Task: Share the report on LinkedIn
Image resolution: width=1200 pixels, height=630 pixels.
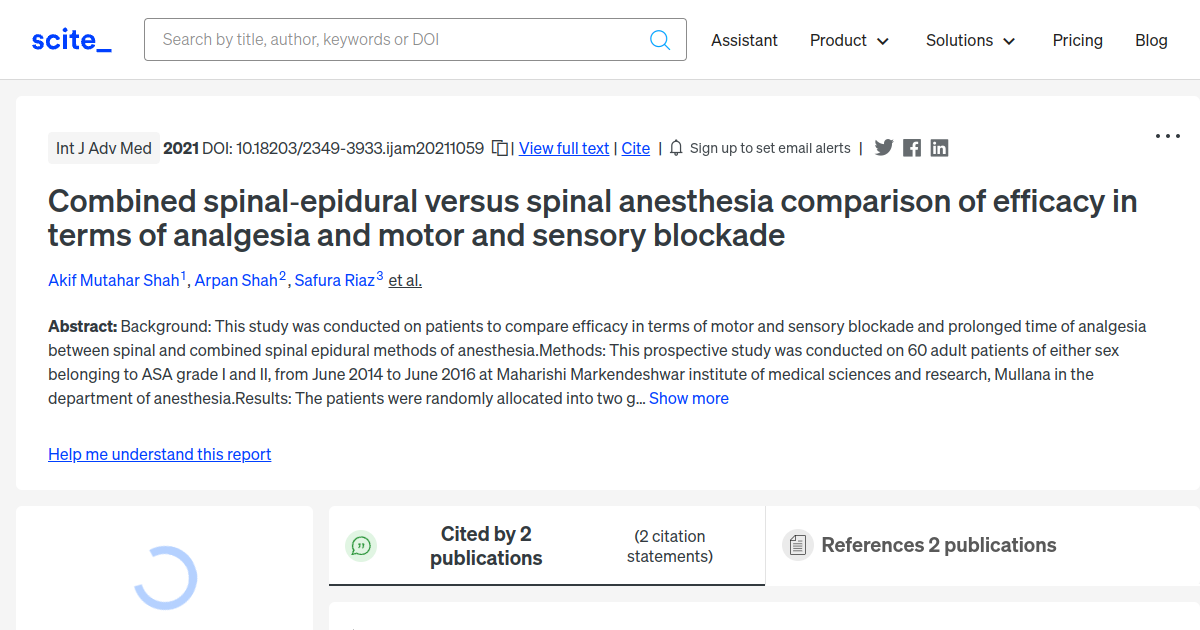Action: tap(939, 147)
